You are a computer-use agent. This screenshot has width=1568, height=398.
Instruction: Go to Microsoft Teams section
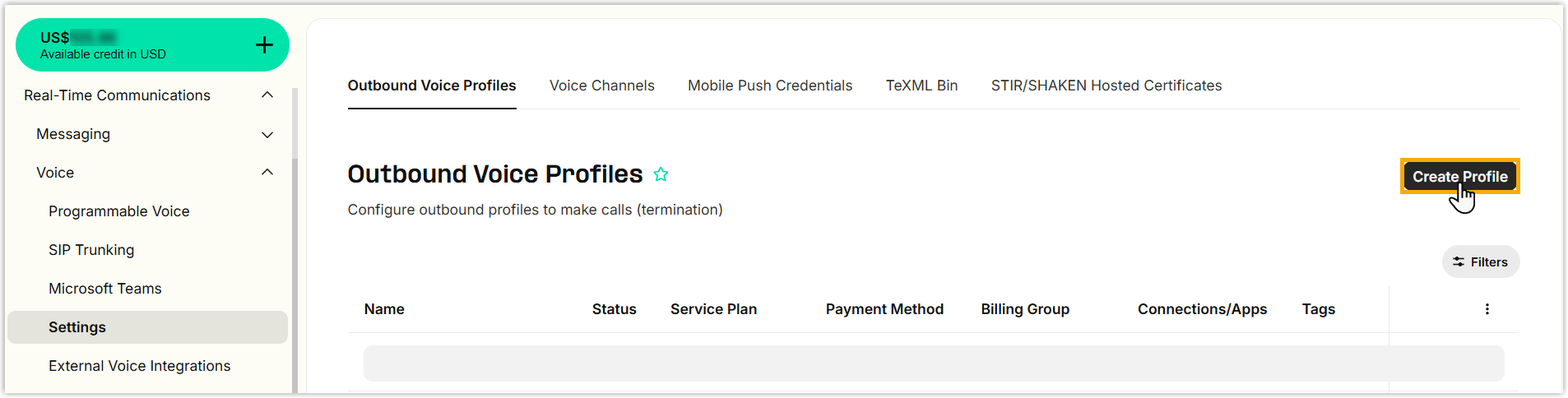[104, 289]
